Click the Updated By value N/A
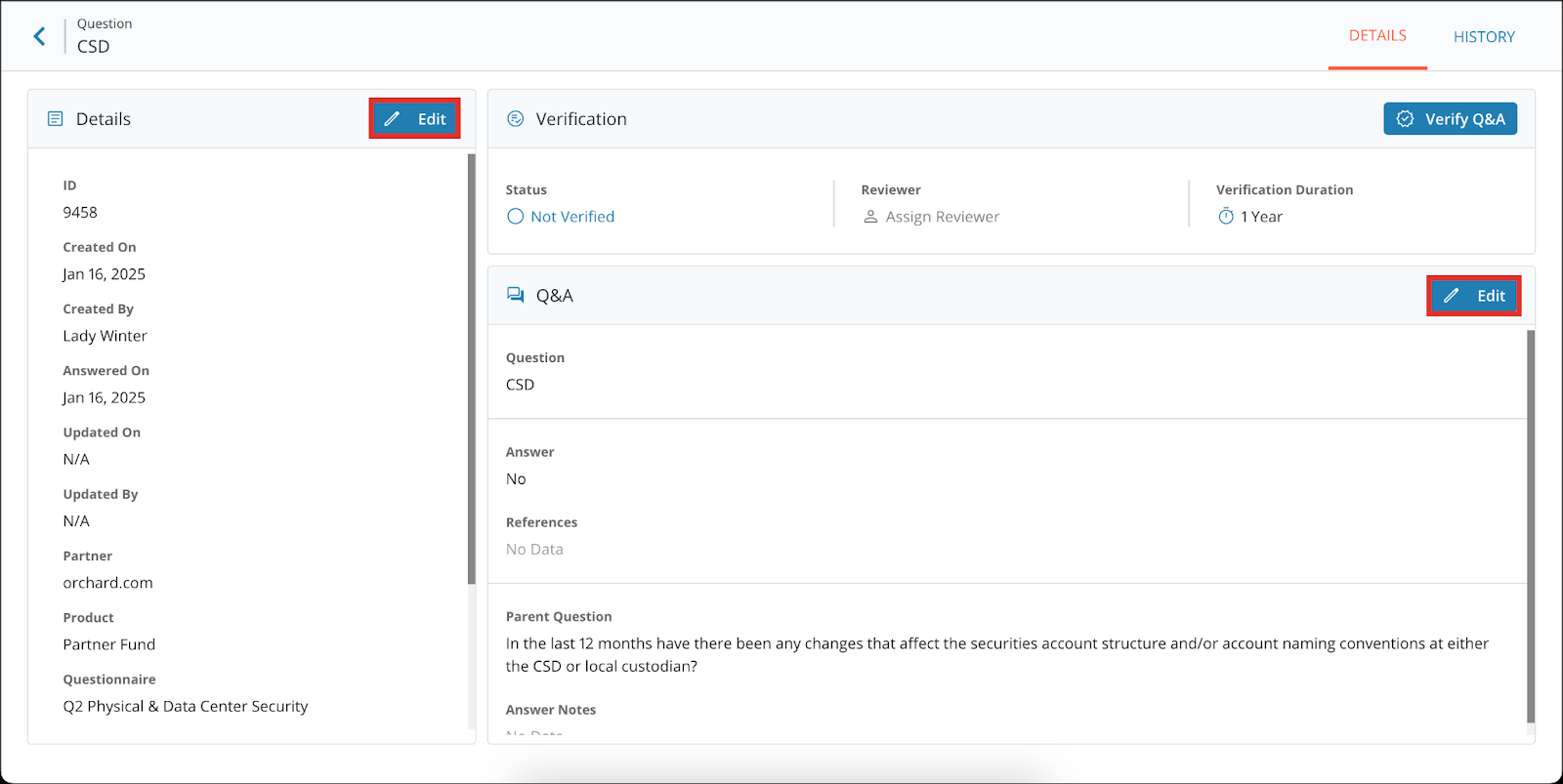Viewport: 1563px width, 784px height. pos(76,521)
